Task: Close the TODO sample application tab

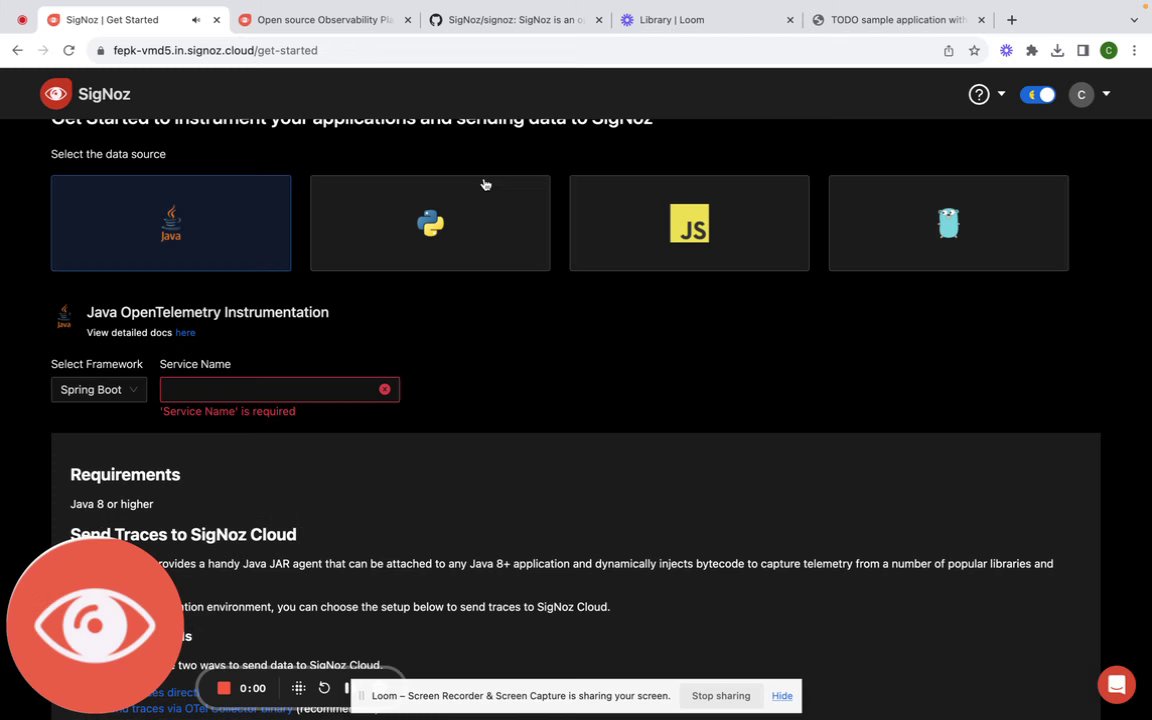Action: [x=982, y=21]
